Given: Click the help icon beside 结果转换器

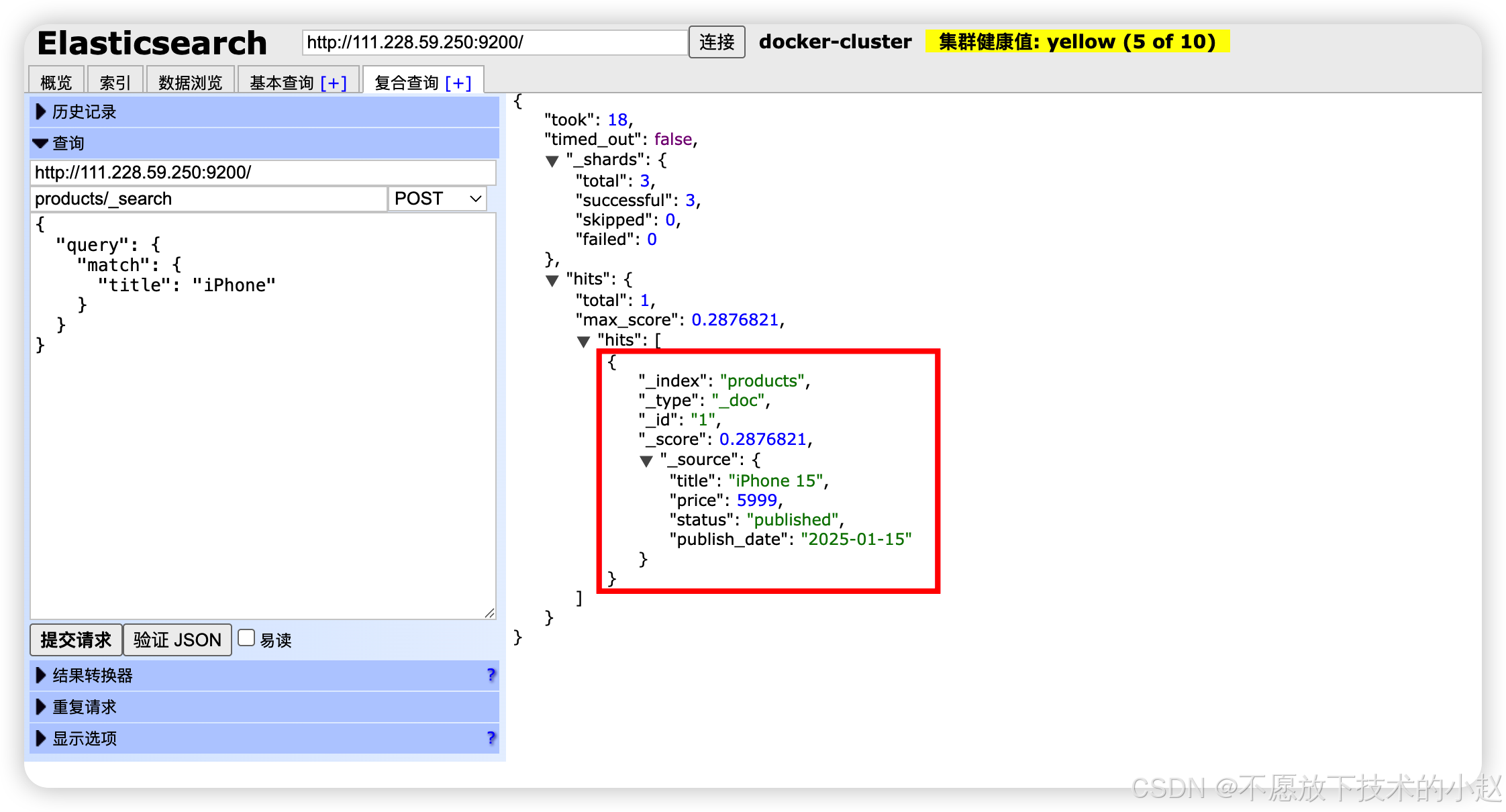Looking at the screenshot, I should [491, 675].
